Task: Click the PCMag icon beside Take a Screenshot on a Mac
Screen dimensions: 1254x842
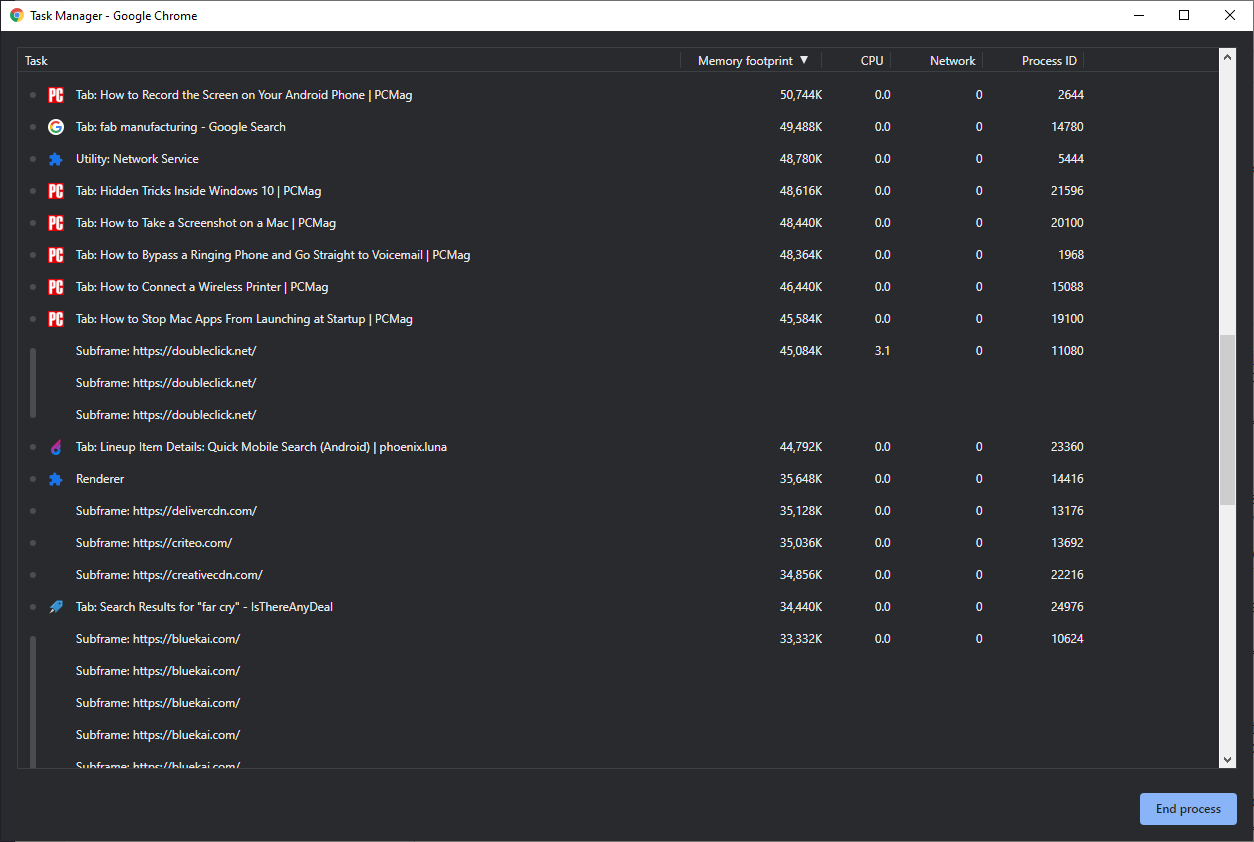Action: (56, 223)
